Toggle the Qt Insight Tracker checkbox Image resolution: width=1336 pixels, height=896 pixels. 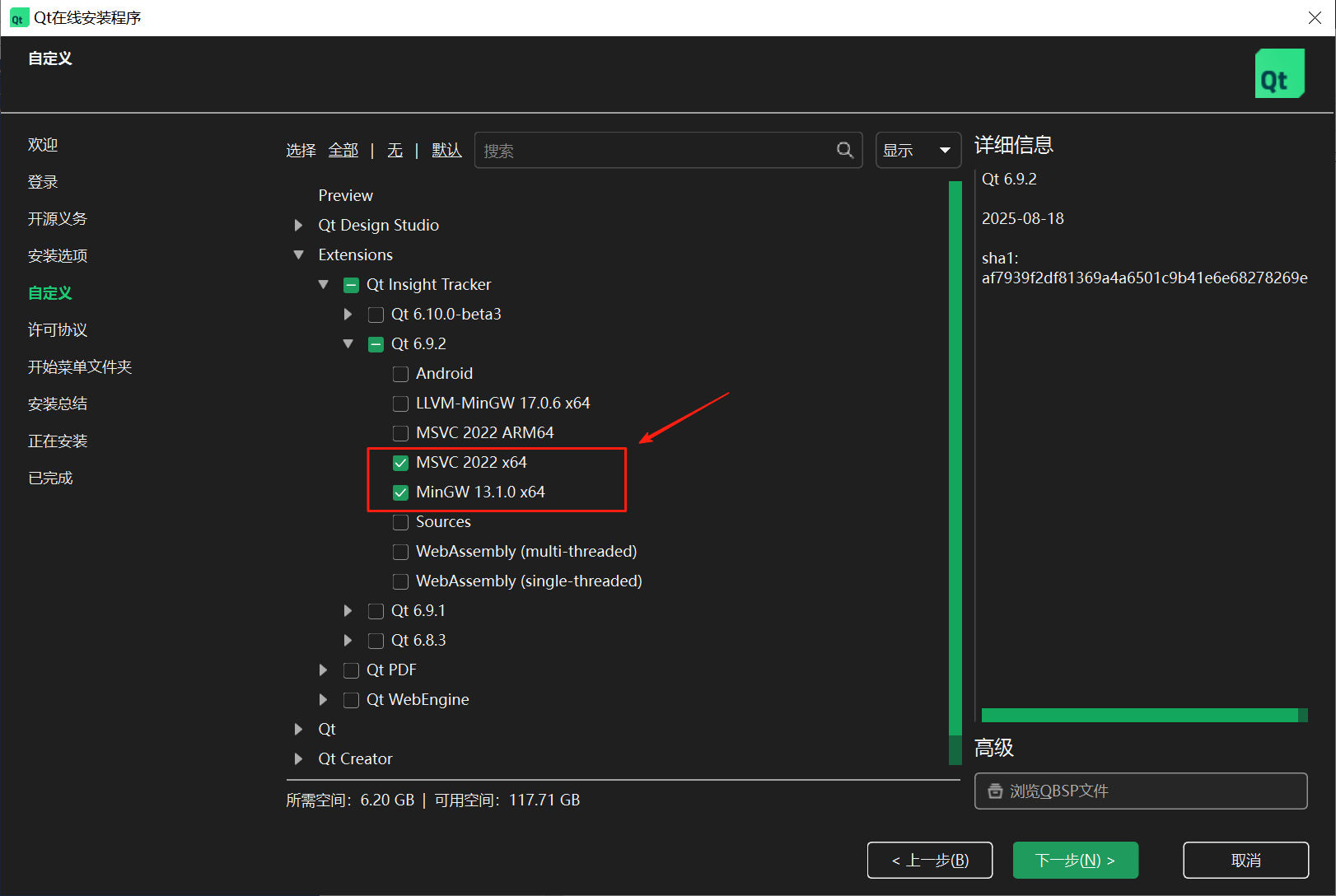click(351, 285)
